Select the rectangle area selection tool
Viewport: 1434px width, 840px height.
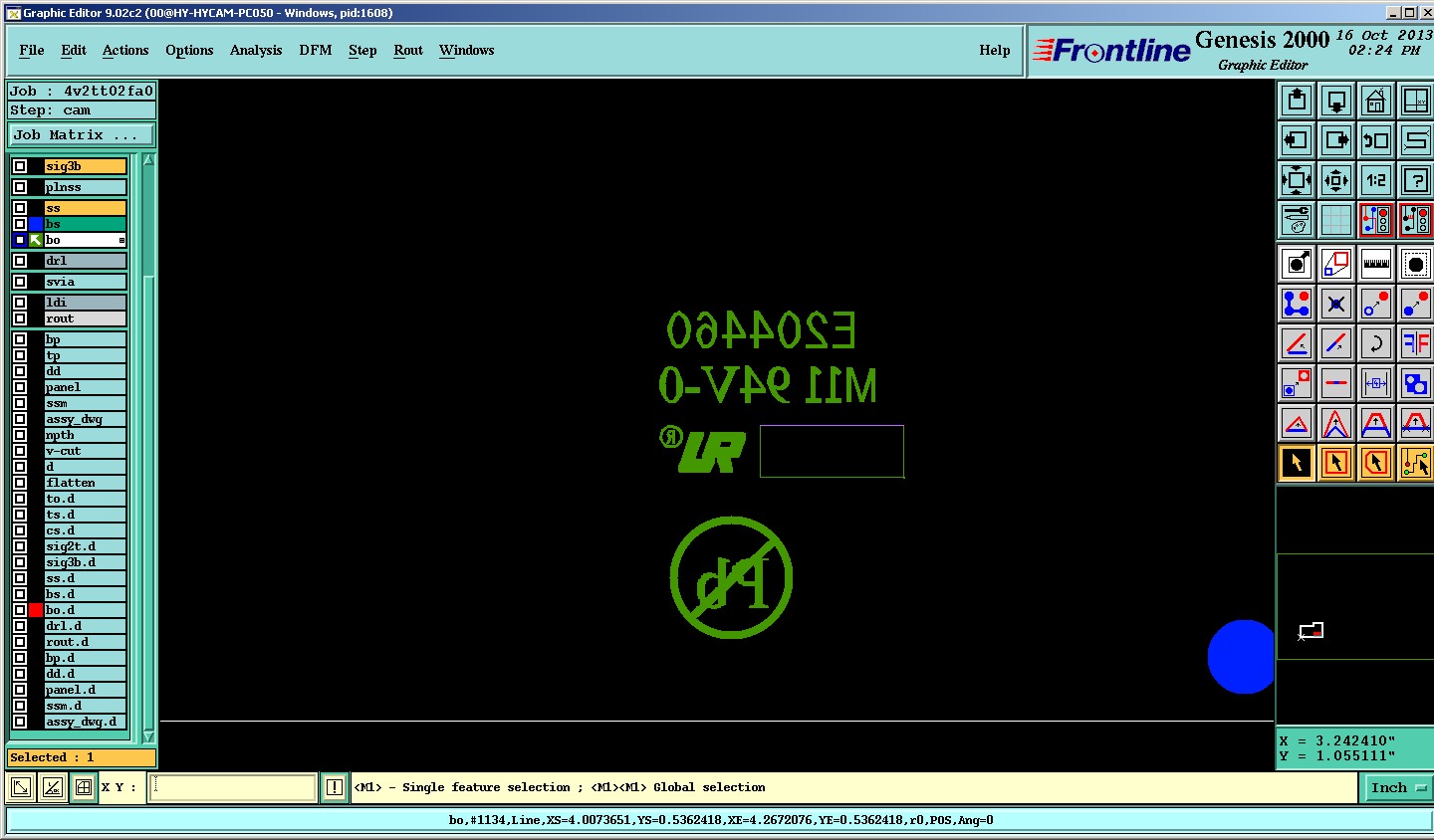1336,463
